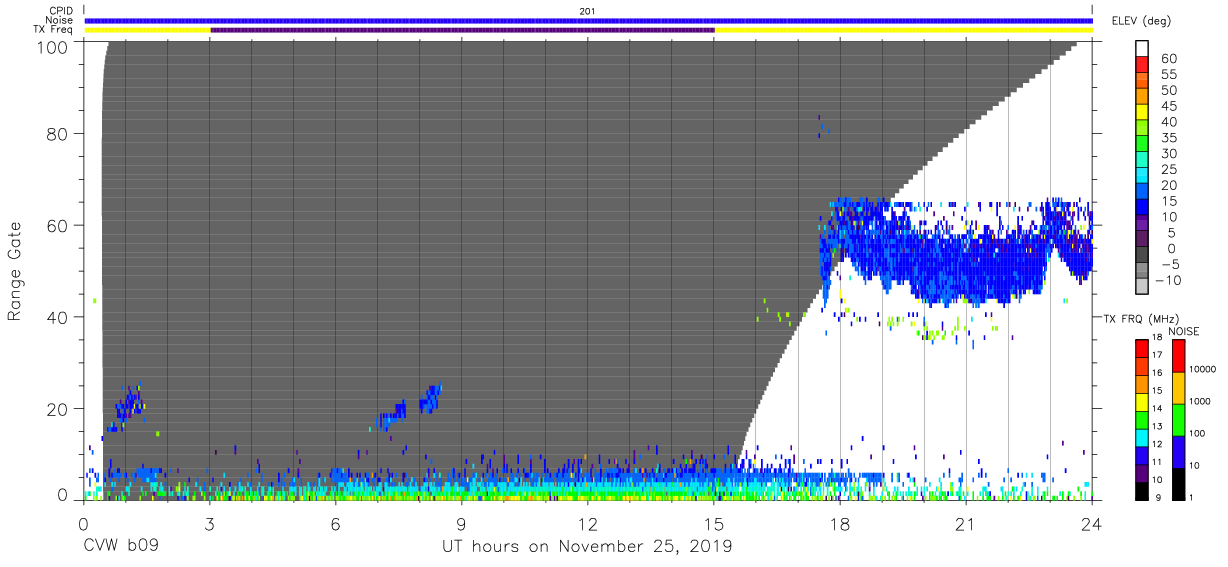The image size is (1228, 567).
Task: Click the 'CPID' row label
Action: pyautogui.click(x=60, y=11)
